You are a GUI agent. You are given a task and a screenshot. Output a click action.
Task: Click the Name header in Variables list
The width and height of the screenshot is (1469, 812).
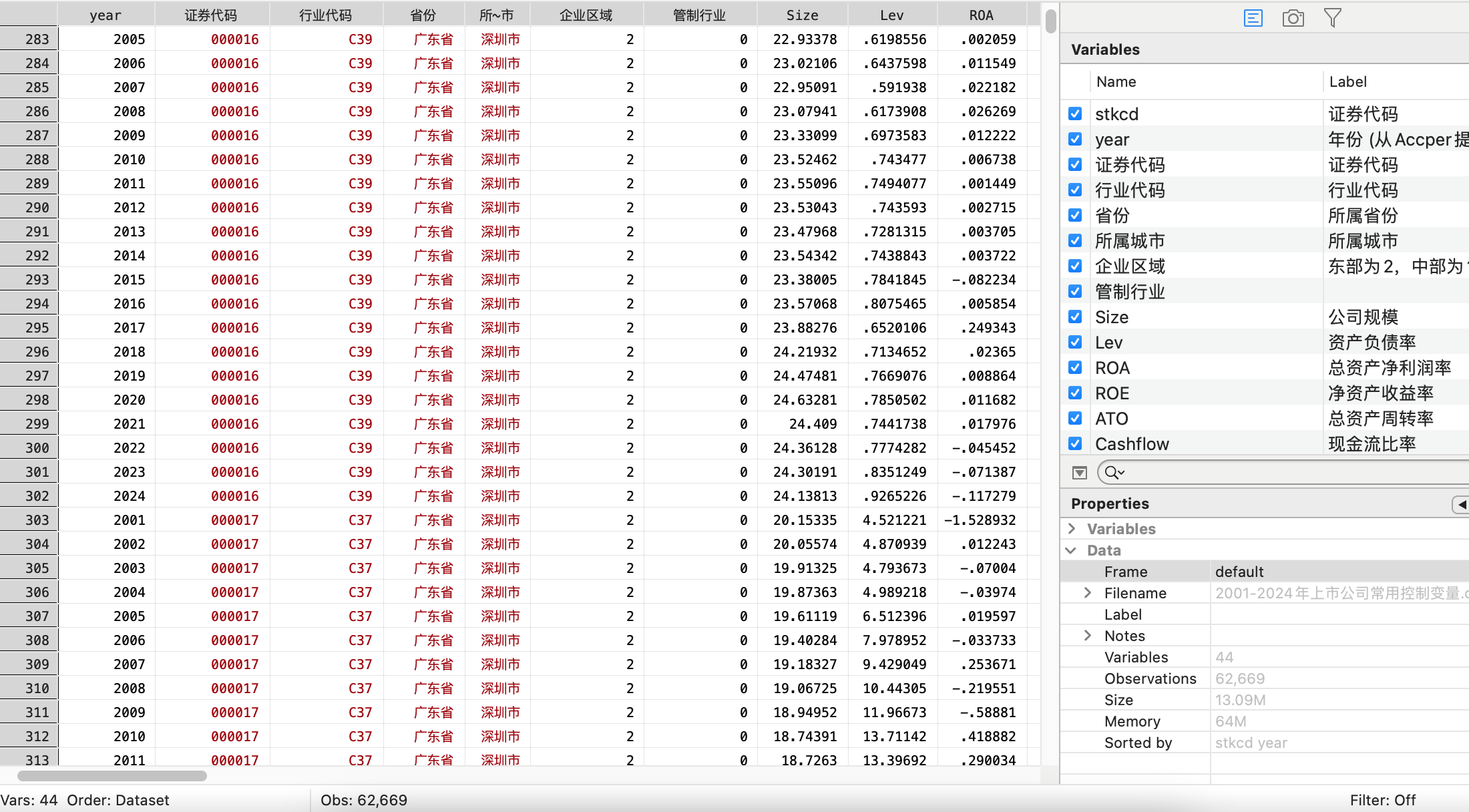(1116, 81)
